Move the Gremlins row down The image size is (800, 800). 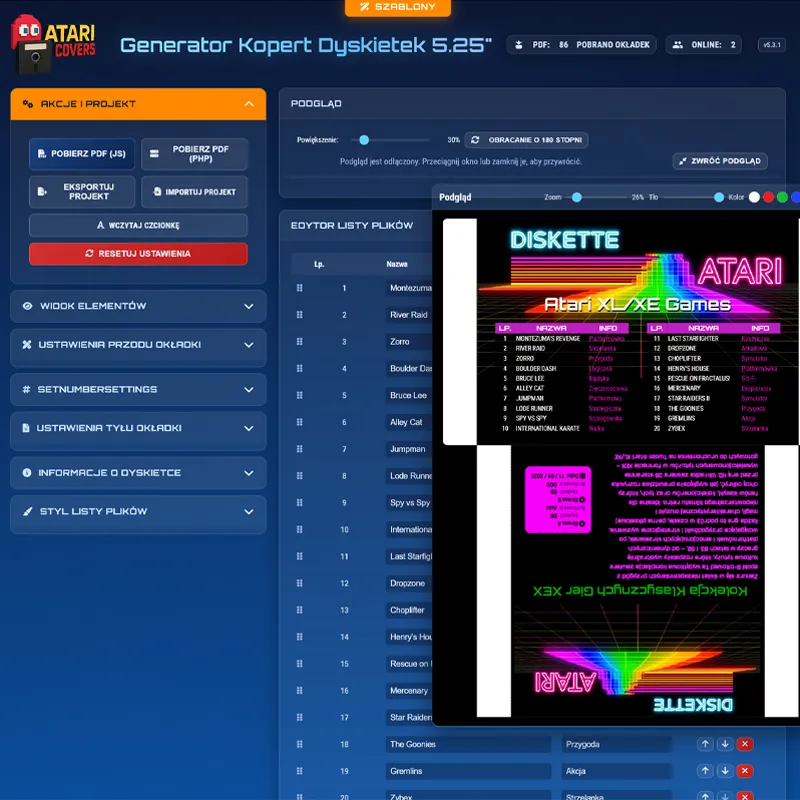(725, 771)
